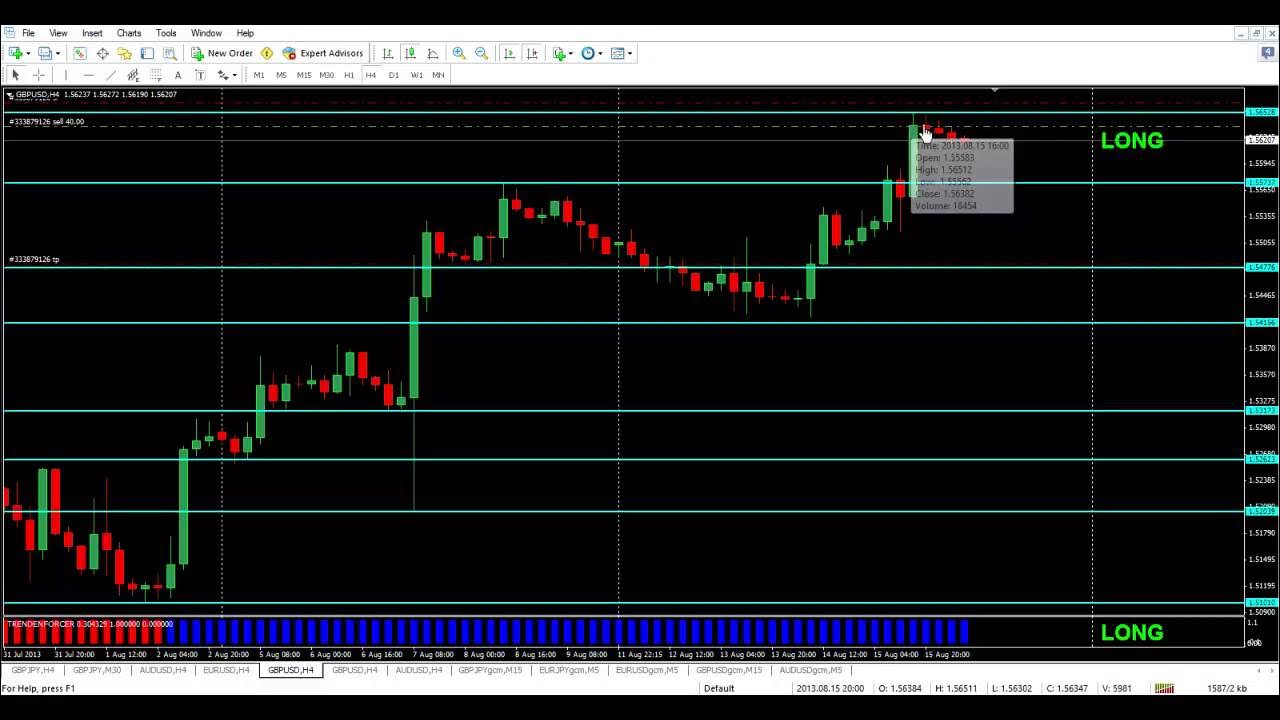Switch timeframe to H1
The image size is (1280, 720).
click(x=349, y=75)
